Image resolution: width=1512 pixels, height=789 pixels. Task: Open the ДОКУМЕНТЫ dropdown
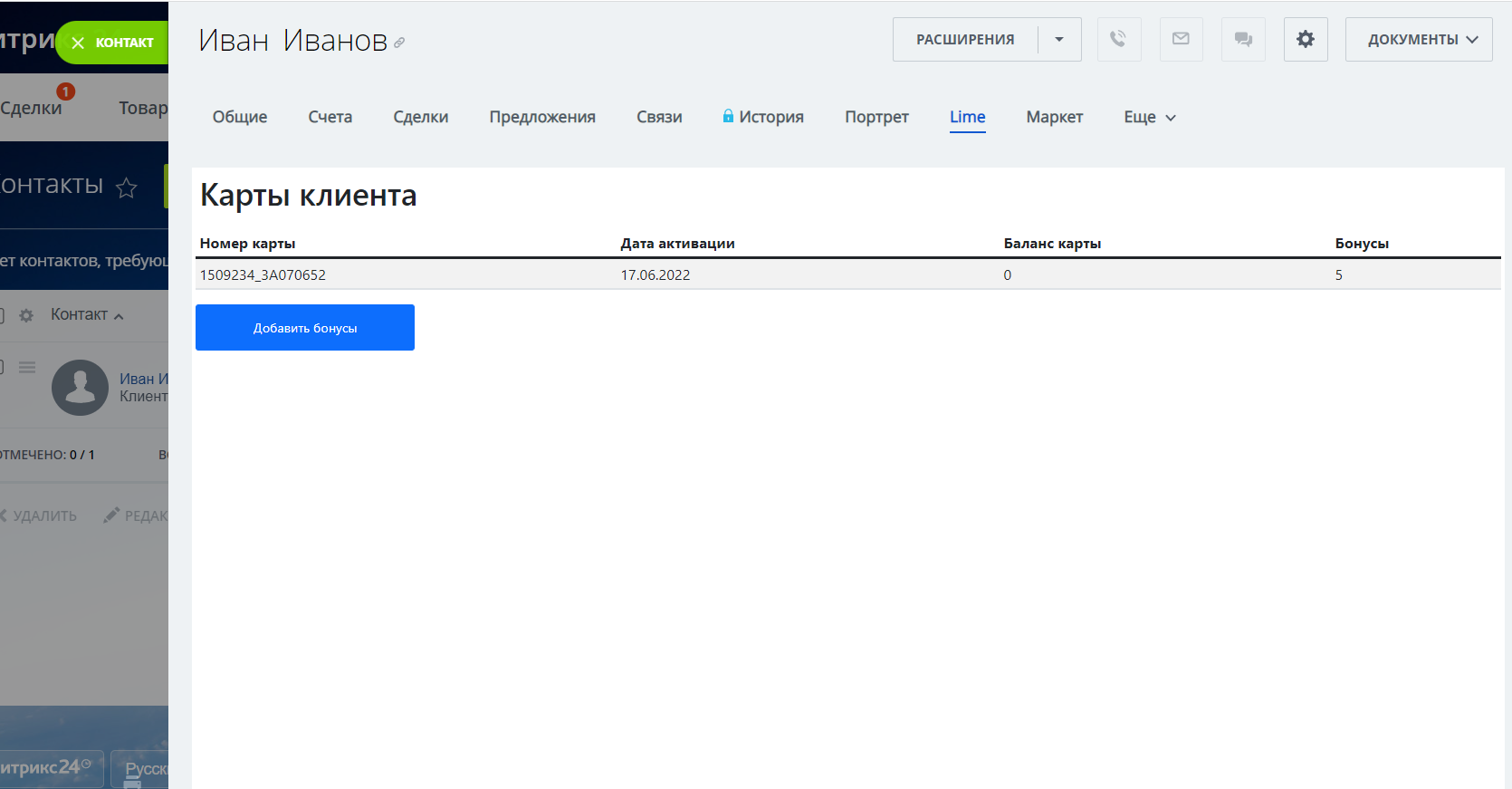tap(1418, 39)
